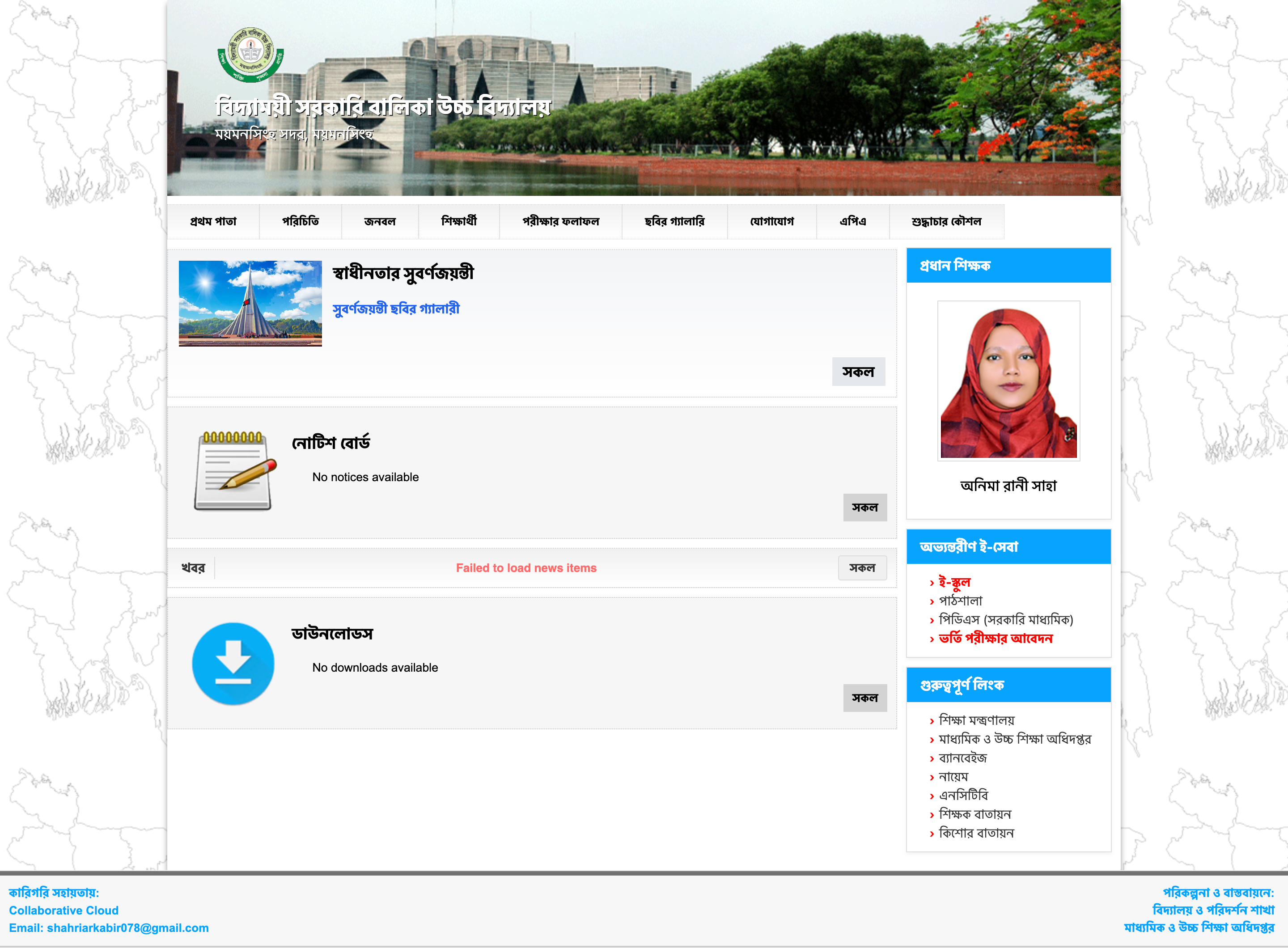
Task: Click সকল button in খবর news row
Action: click(x=863, y=567)
